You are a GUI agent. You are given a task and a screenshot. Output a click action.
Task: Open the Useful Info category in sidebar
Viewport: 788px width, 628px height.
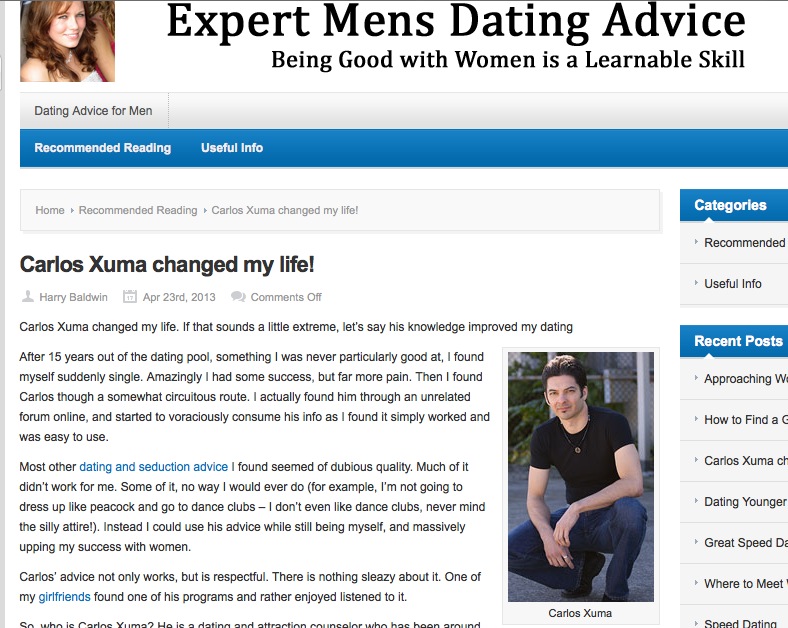tap(733, 283)
